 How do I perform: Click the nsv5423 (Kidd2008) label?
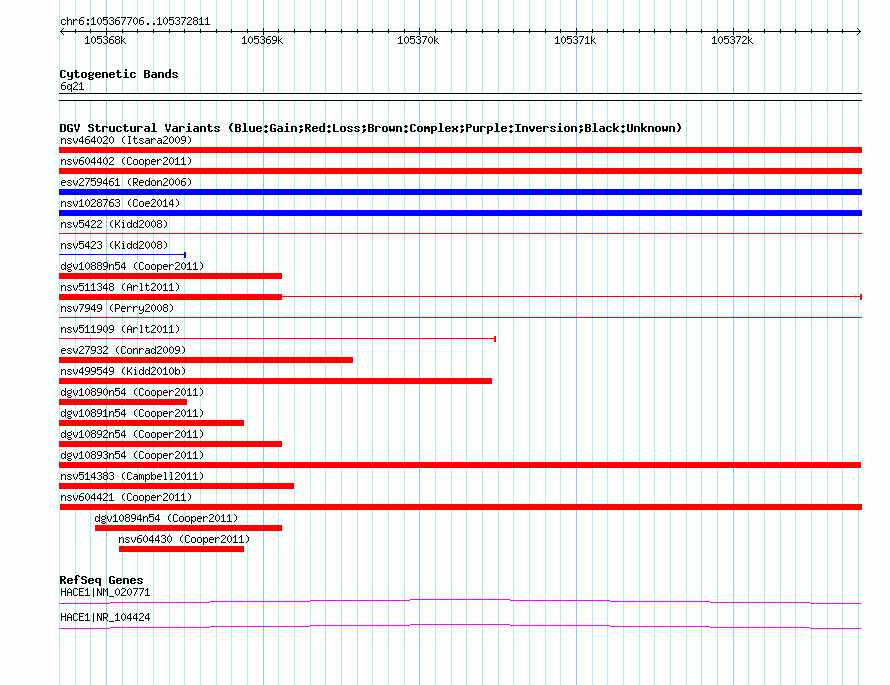114,245
